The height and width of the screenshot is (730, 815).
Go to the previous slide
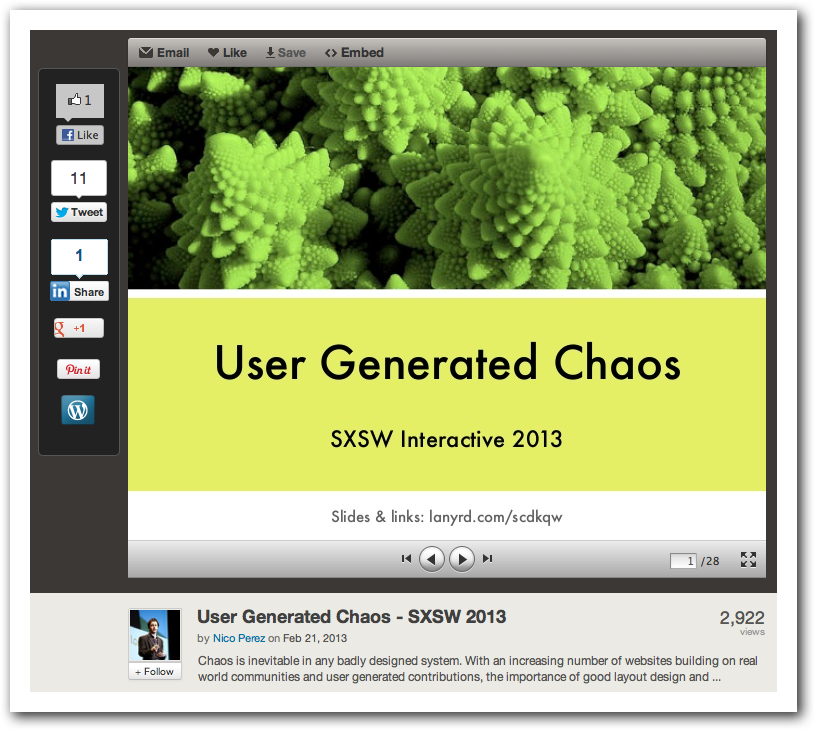point(431,559)
